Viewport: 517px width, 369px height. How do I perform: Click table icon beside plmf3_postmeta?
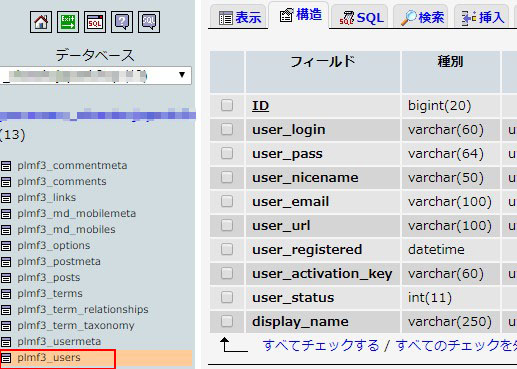(6, 262)
